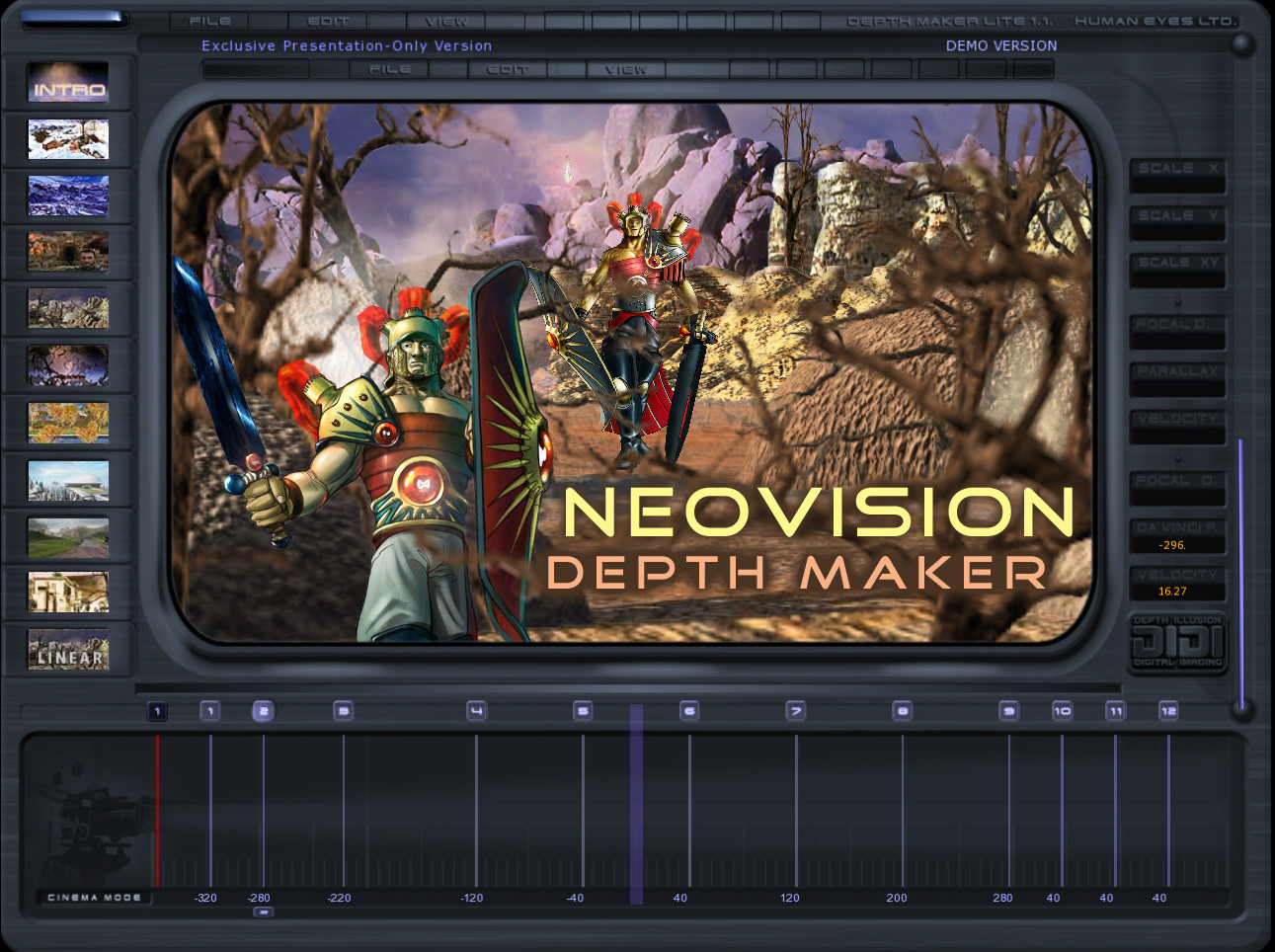Select the tan stone building thumbnail
1275x952 pixels.
68,593
